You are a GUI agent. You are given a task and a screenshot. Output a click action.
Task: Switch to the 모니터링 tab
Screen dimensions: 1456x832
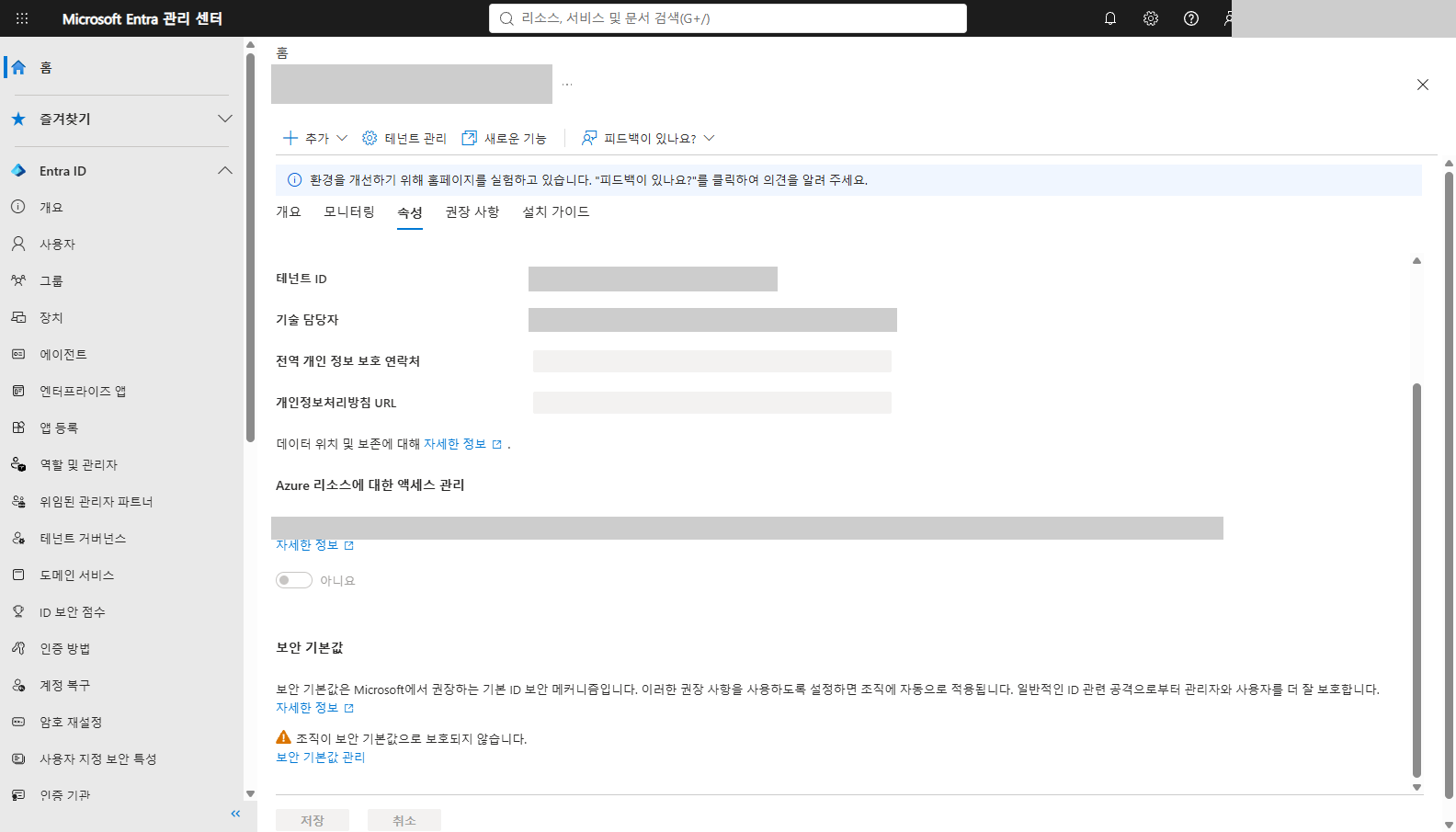coord(349,212)
